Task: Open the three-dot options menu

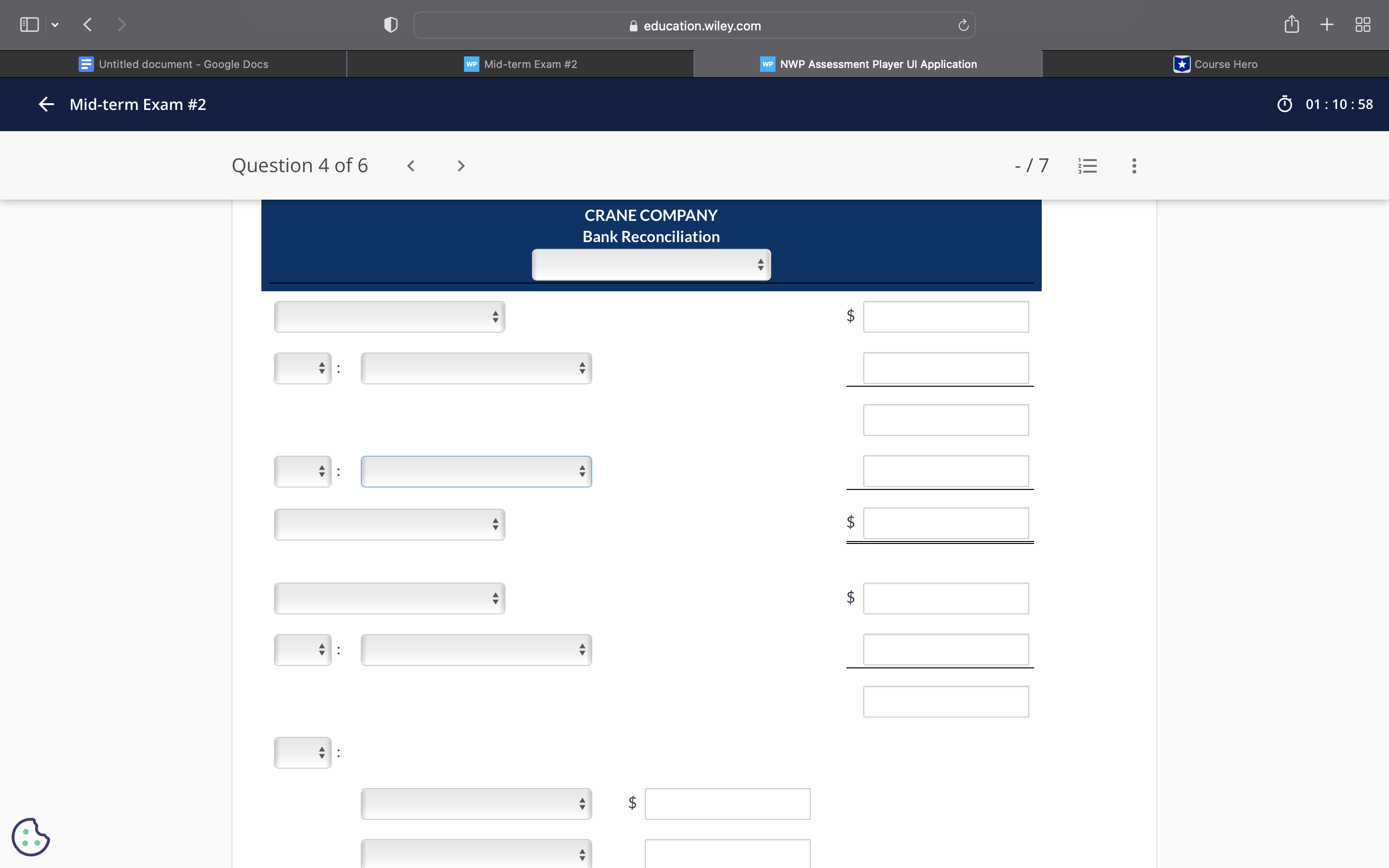Action: tap(1133, 165)
